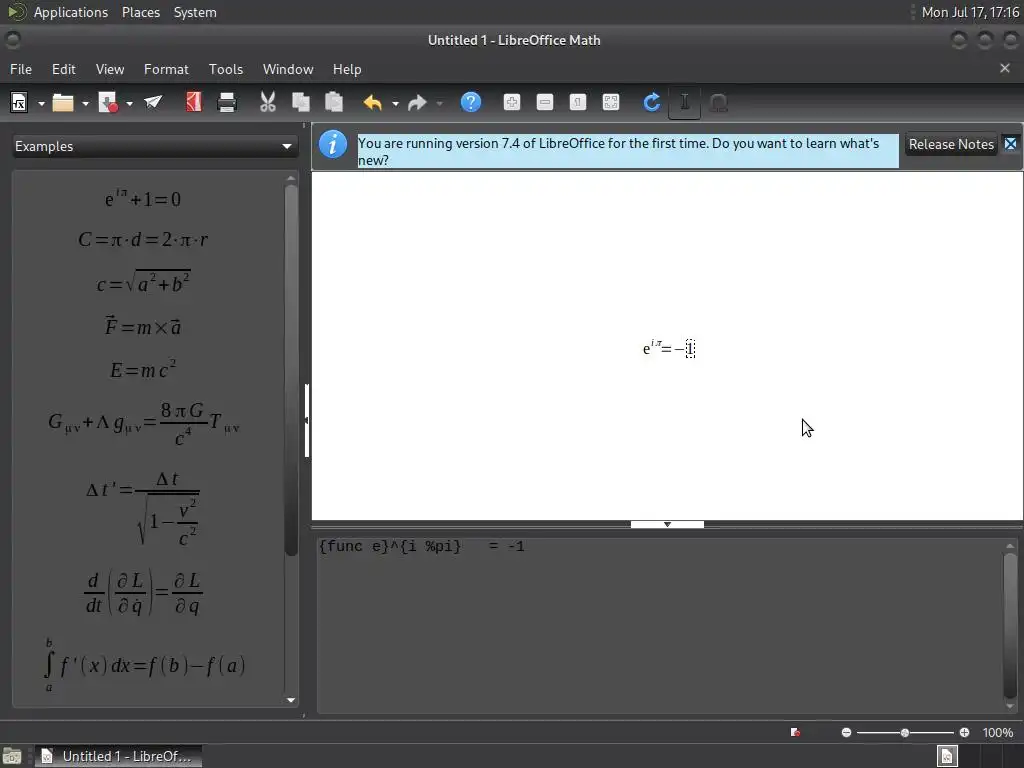Click the Save document icon
This screenshot has height=768, width=1024.
pos(108,103)
